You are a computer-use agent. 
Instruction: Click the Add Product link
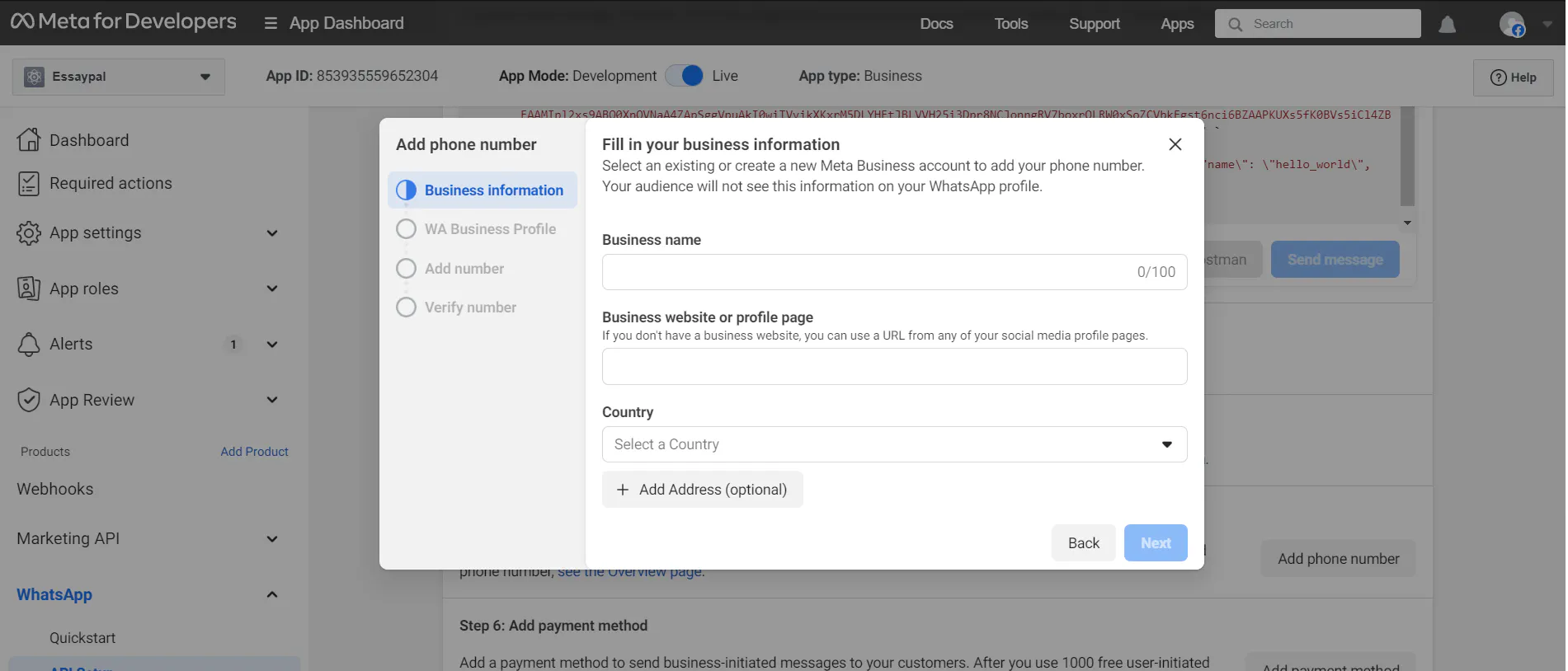tap(255, 452)
